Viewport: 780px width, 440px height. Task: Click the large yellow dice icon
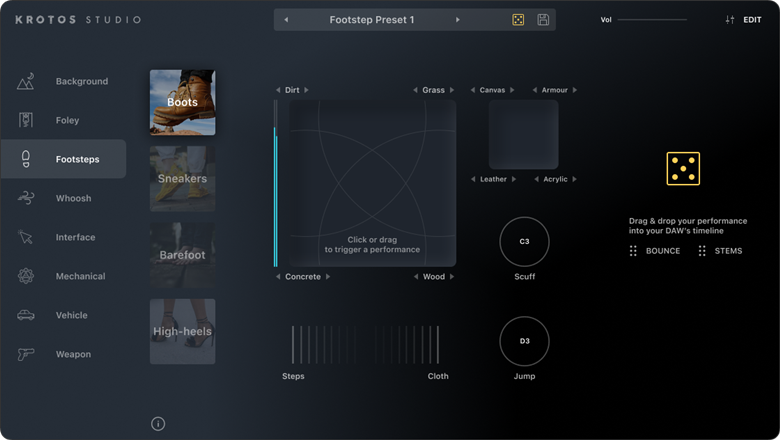[x=683, y=169]
